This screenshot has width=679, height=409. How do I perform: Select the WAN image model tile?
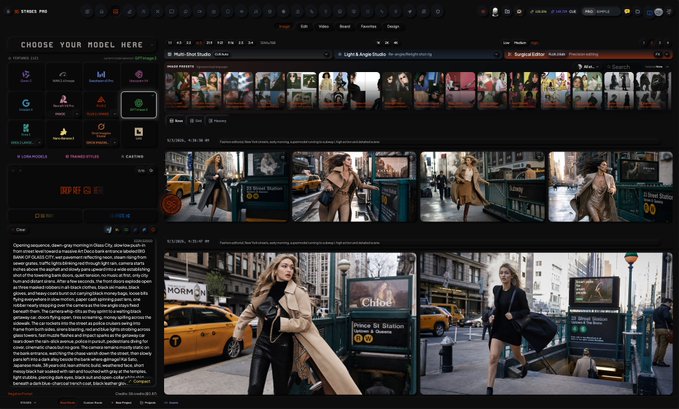63,75
